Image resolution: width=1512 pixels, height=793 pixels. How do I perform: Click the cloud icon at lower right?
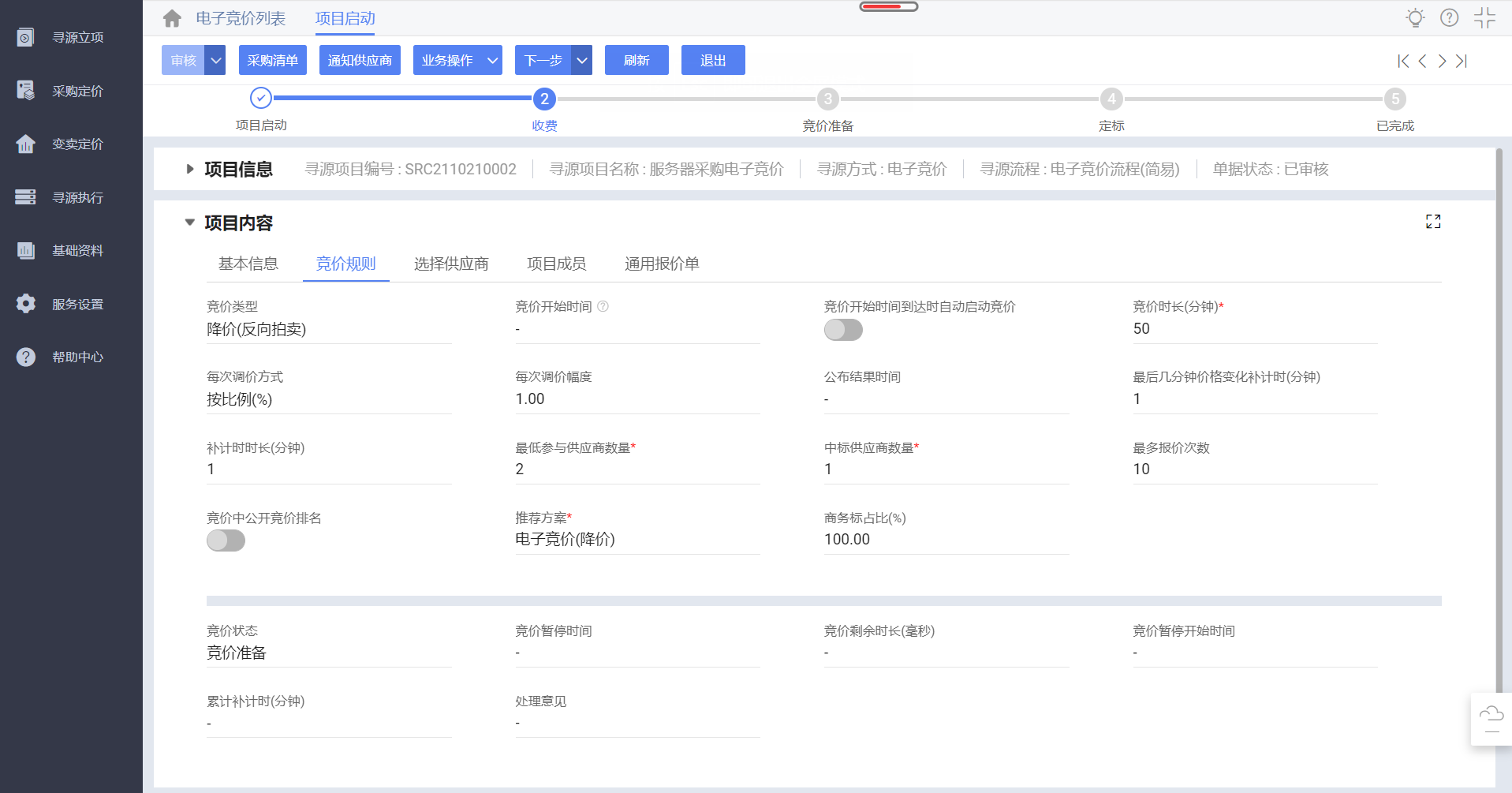[x=1491, y=713]
